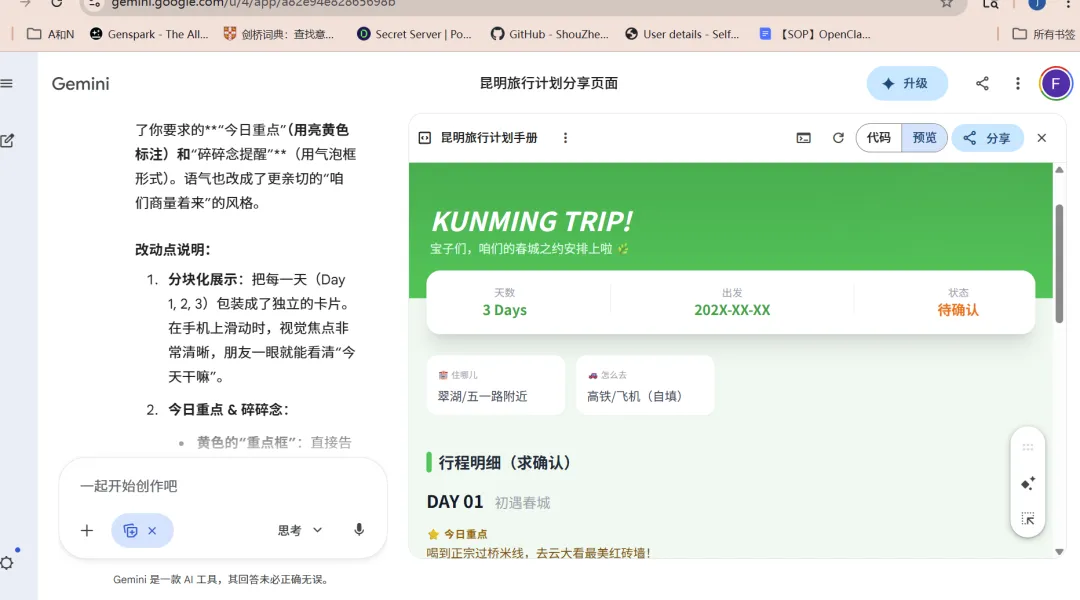Switch to the 代码 code tab
The image size is (1080, 600).
point(878,138)
